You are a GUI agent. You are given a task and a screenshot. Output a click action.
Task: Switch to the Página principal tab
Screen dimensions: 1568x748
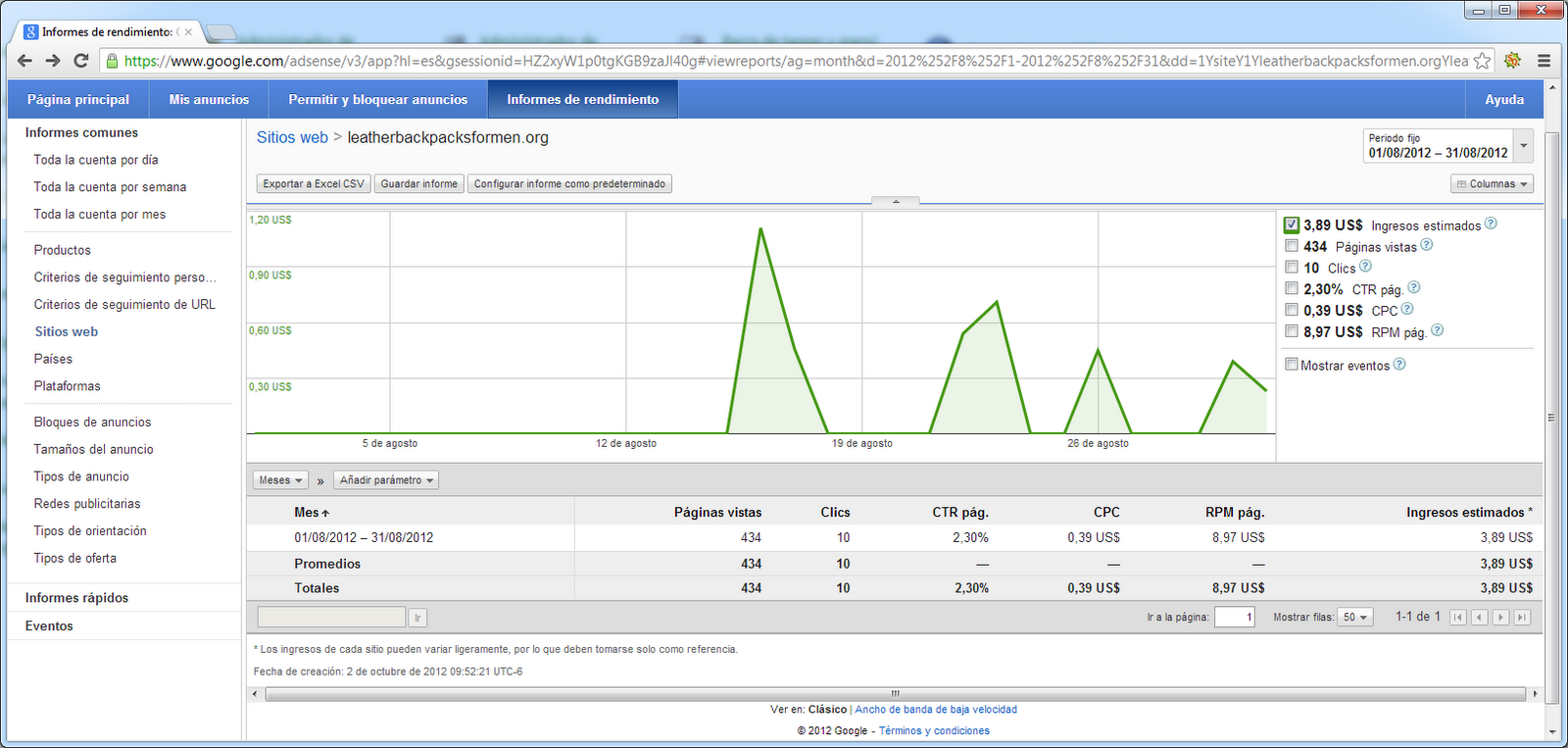click(x=78, y=99)
